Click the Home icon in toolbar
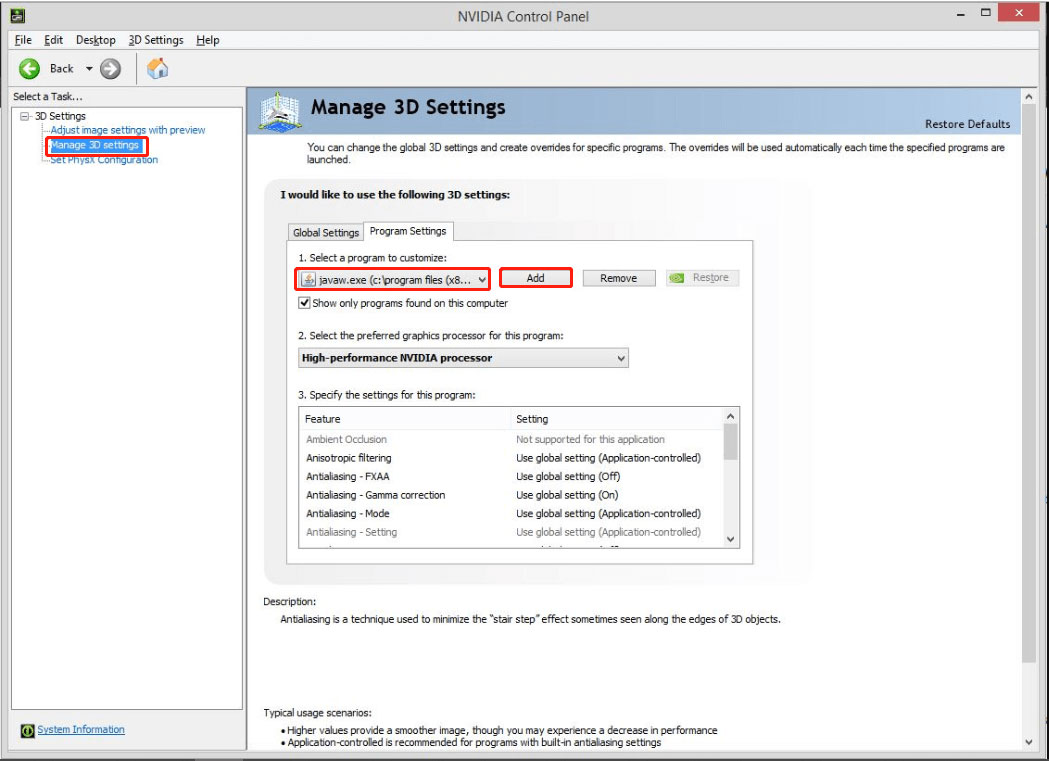This screenshot has height=761, width=1049. click(158, 68)
